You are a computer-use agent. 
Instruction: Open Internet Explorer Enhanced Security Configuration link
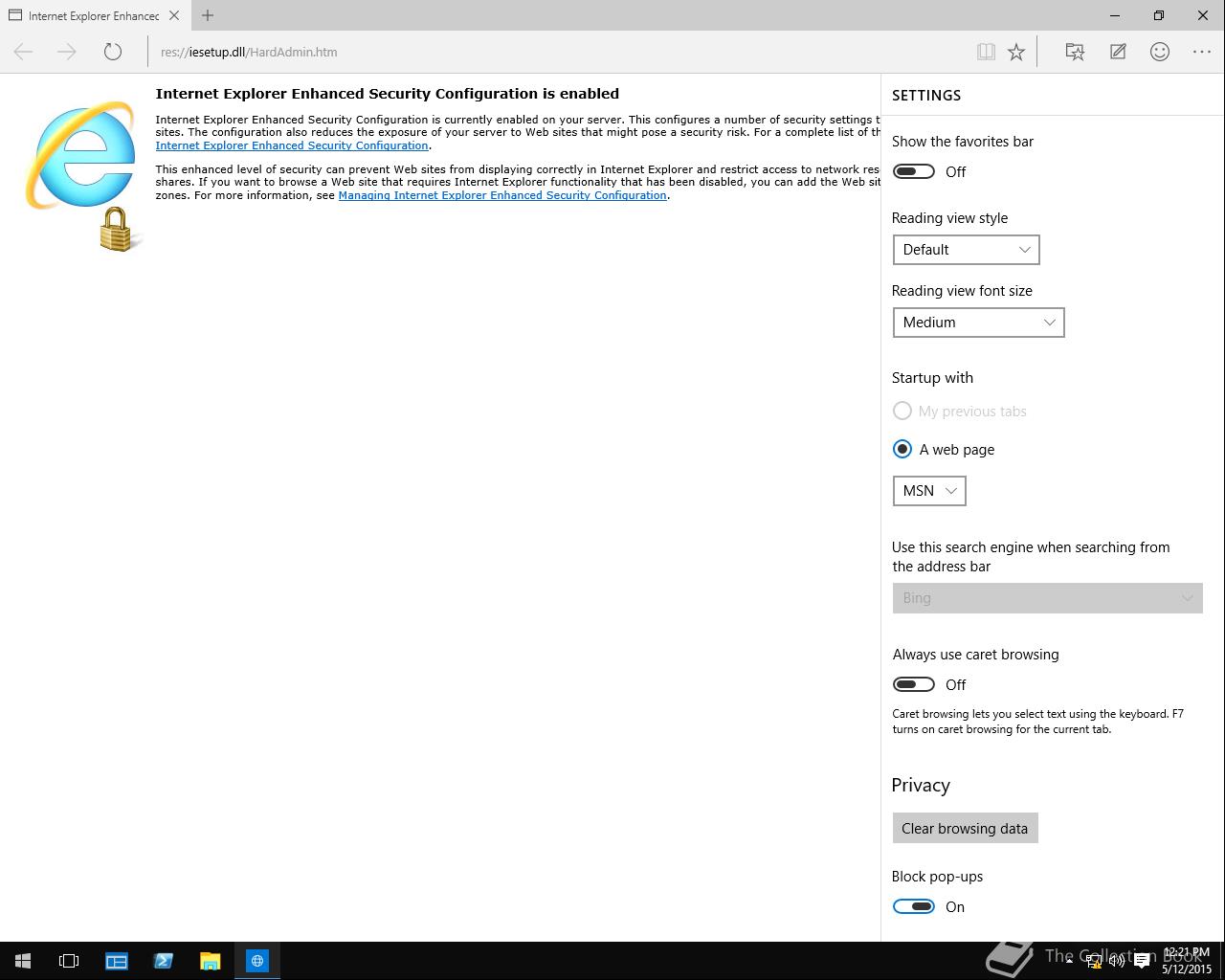click(x=292, y=145)
